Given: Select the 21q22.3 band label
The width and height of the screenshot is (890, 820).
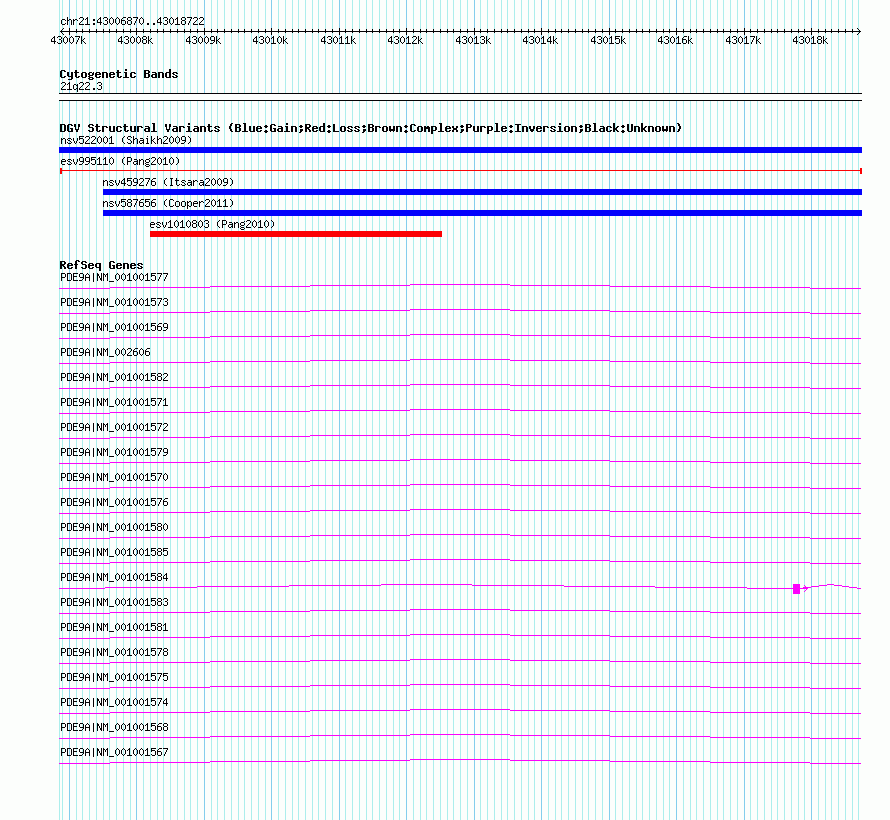Looking at the screenshot, I should pos(81,86).
